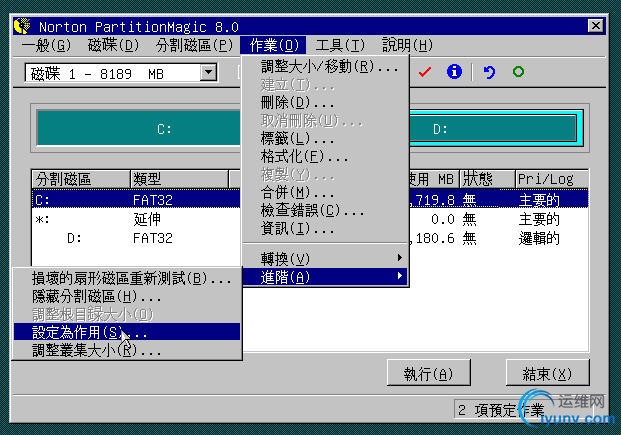
Task: Choose 格式化(F) menu item
Action: pos(326,156)
